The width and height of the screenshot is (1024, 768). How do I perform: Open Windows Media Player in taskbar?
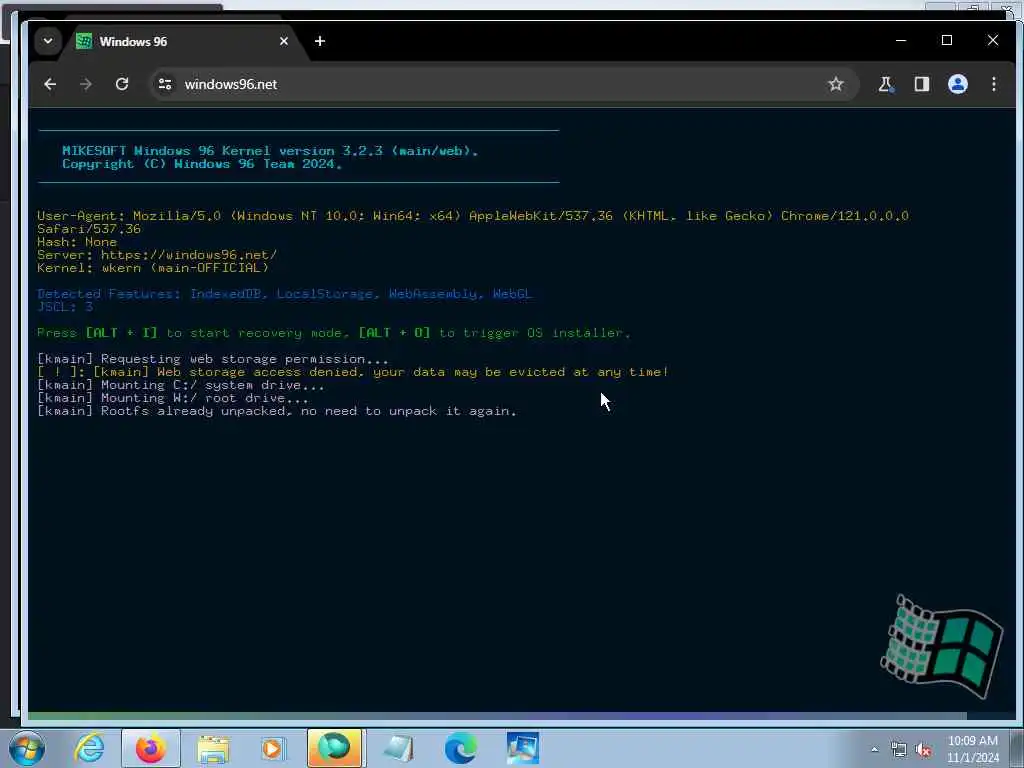272,748
